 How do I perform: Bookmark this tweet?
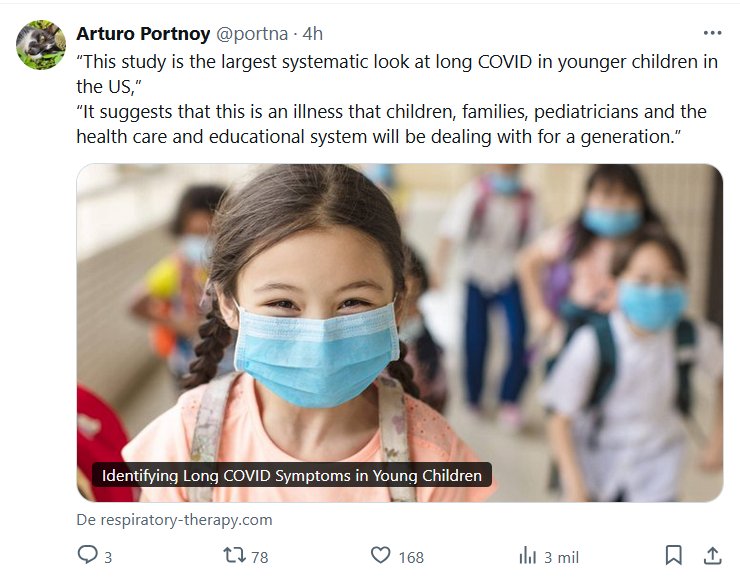[674, 555]
